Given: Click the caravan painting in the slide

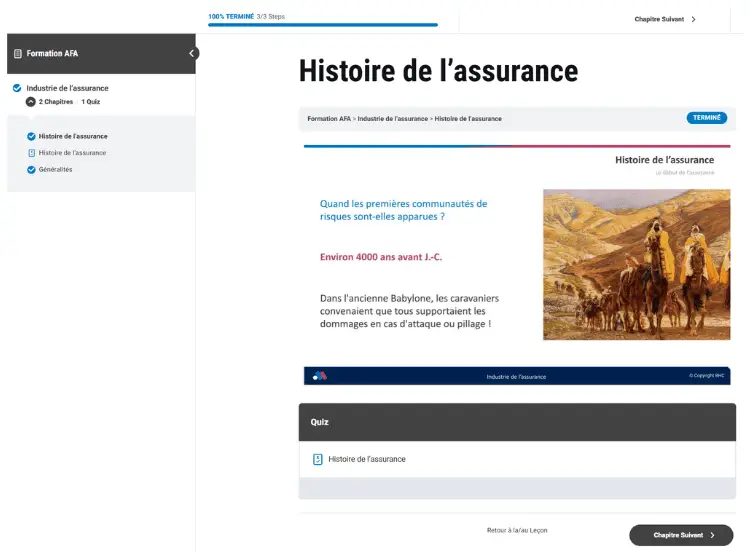Looking at the screenshot, I should point(636,265).
